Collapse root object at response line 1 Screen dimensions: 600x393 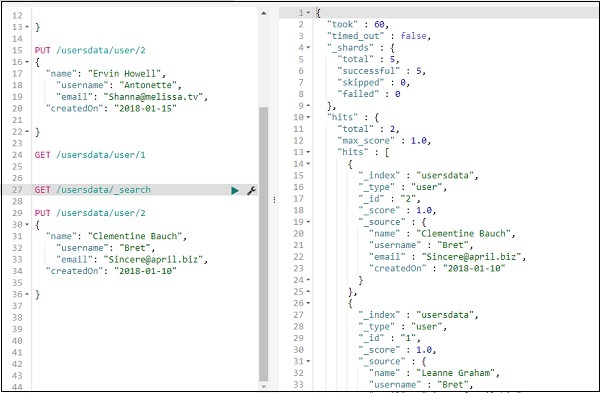308,13
